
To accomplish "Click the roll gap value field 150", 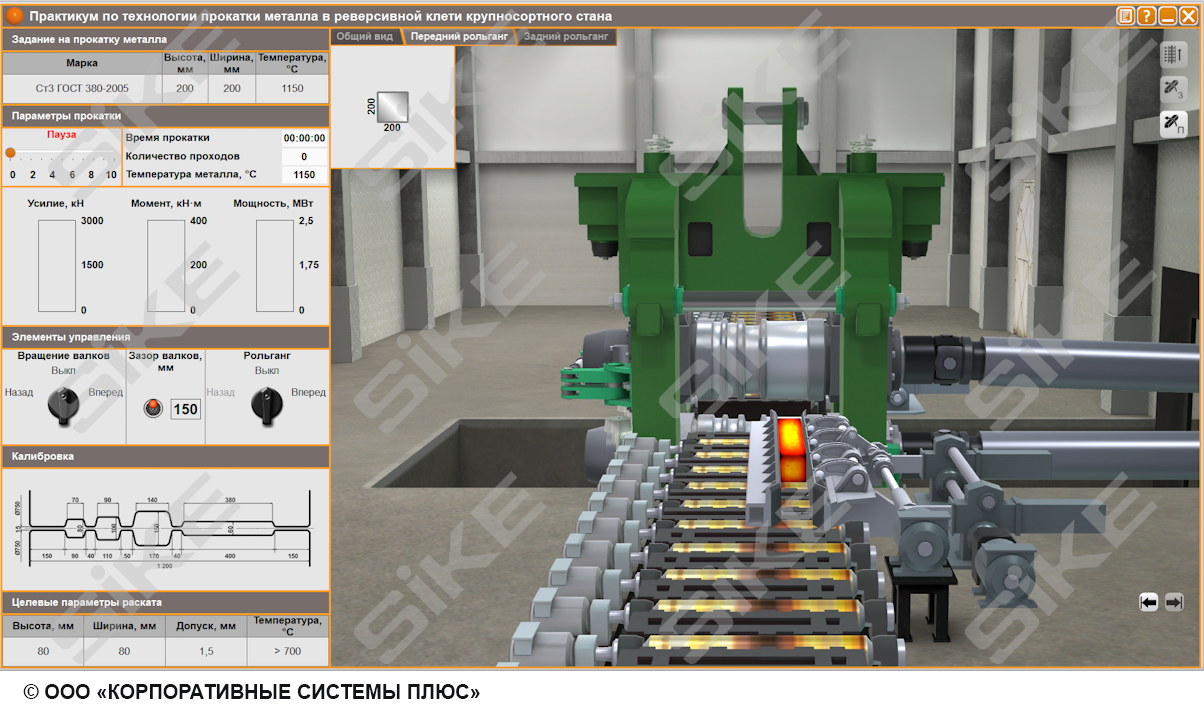I will pos(186,409).
